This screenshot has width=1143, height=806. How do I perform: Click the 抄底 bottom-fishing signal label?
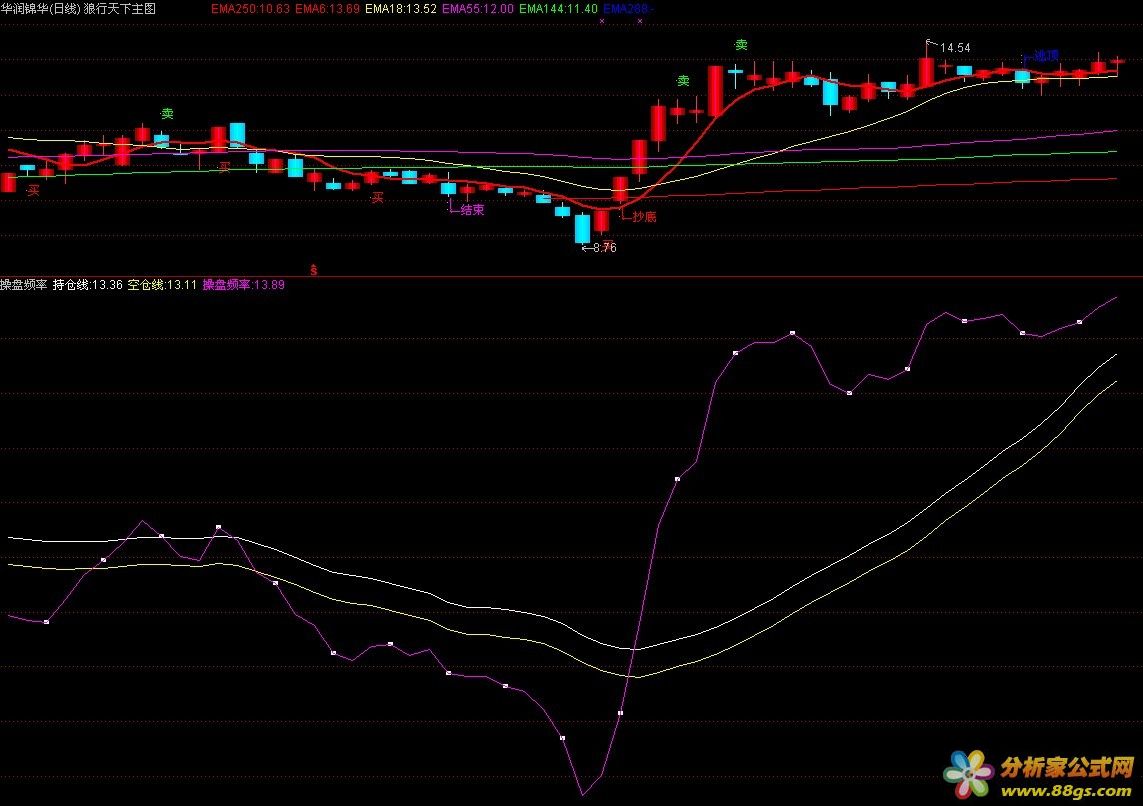coord(644,216)
